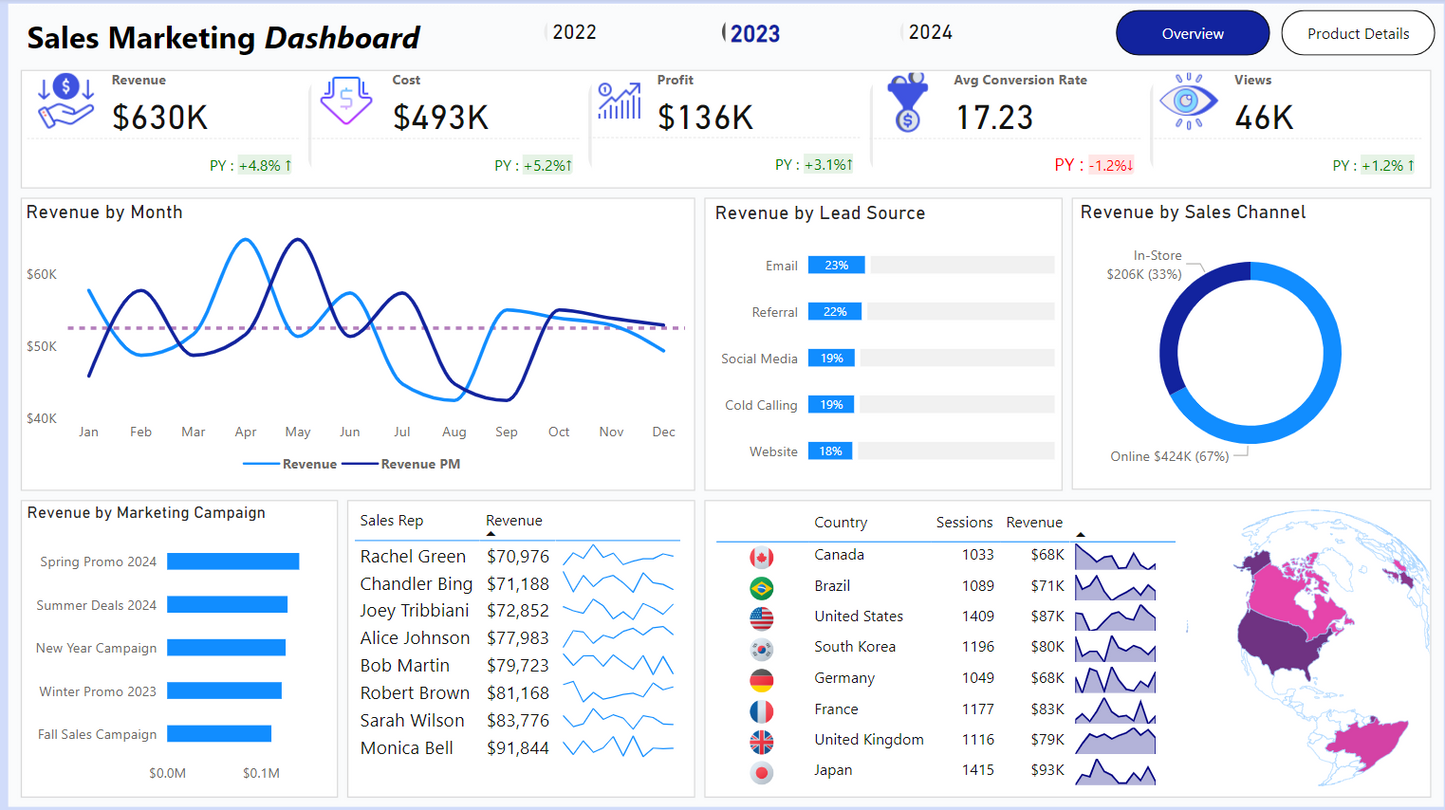Image resolution: width=1445 pixels, height=810 pixels.
Task: Sort Sales Rep table by Revenue header
Action: tap(514, 521)
